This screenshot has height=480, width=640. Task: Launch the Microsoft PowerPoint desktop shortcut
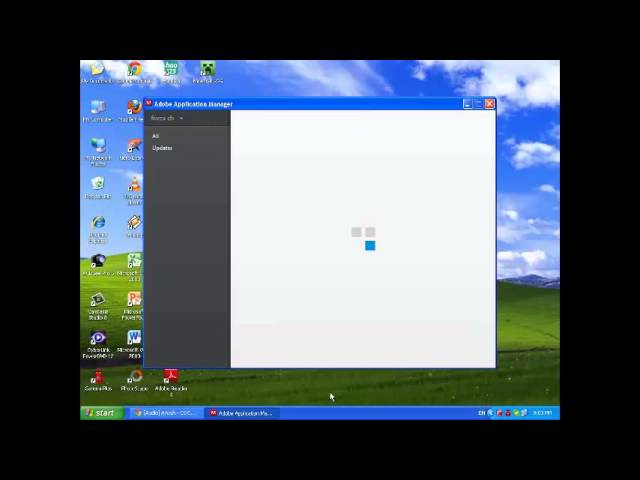click(x=133, y=306)
